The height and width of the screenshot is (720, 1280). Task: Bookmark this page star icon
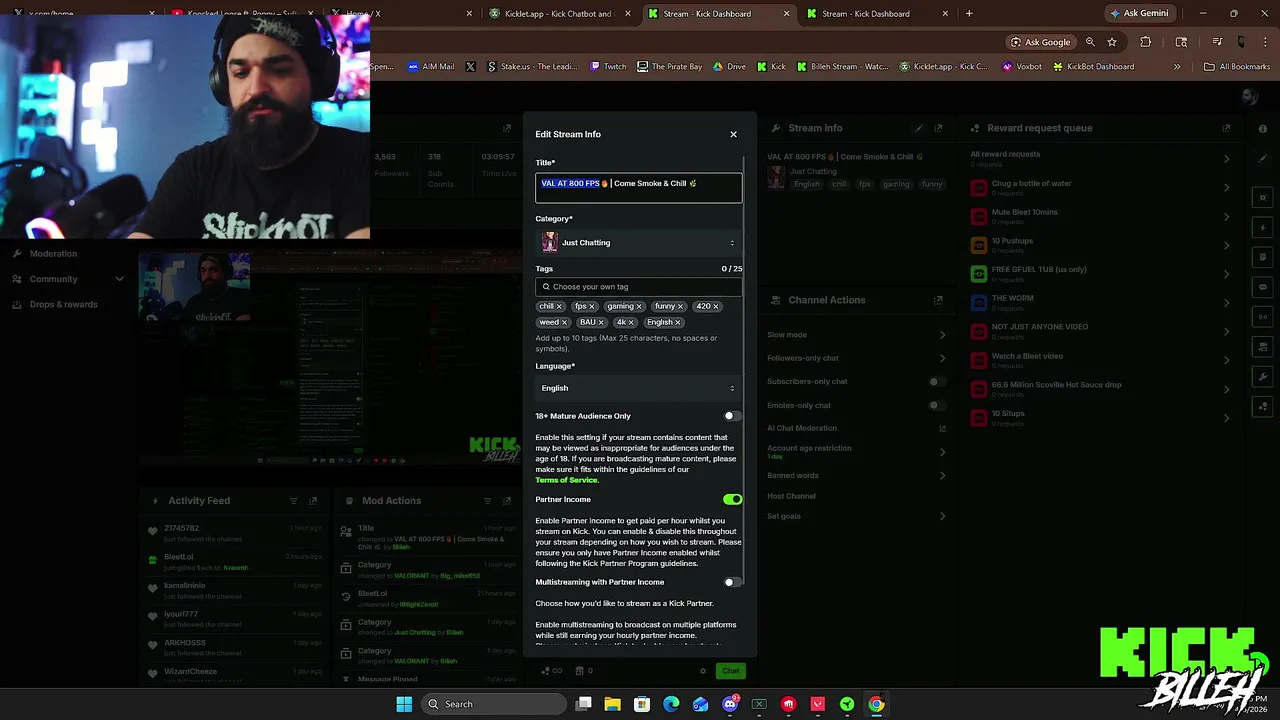click(x=1112, y=42)
